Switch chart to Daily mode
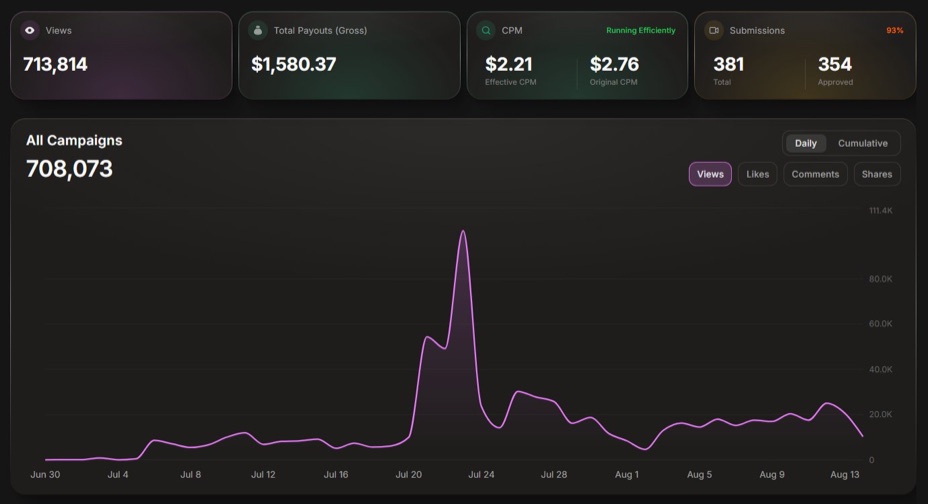The width and height of the screenshot is (928, 504). [805, 143]
